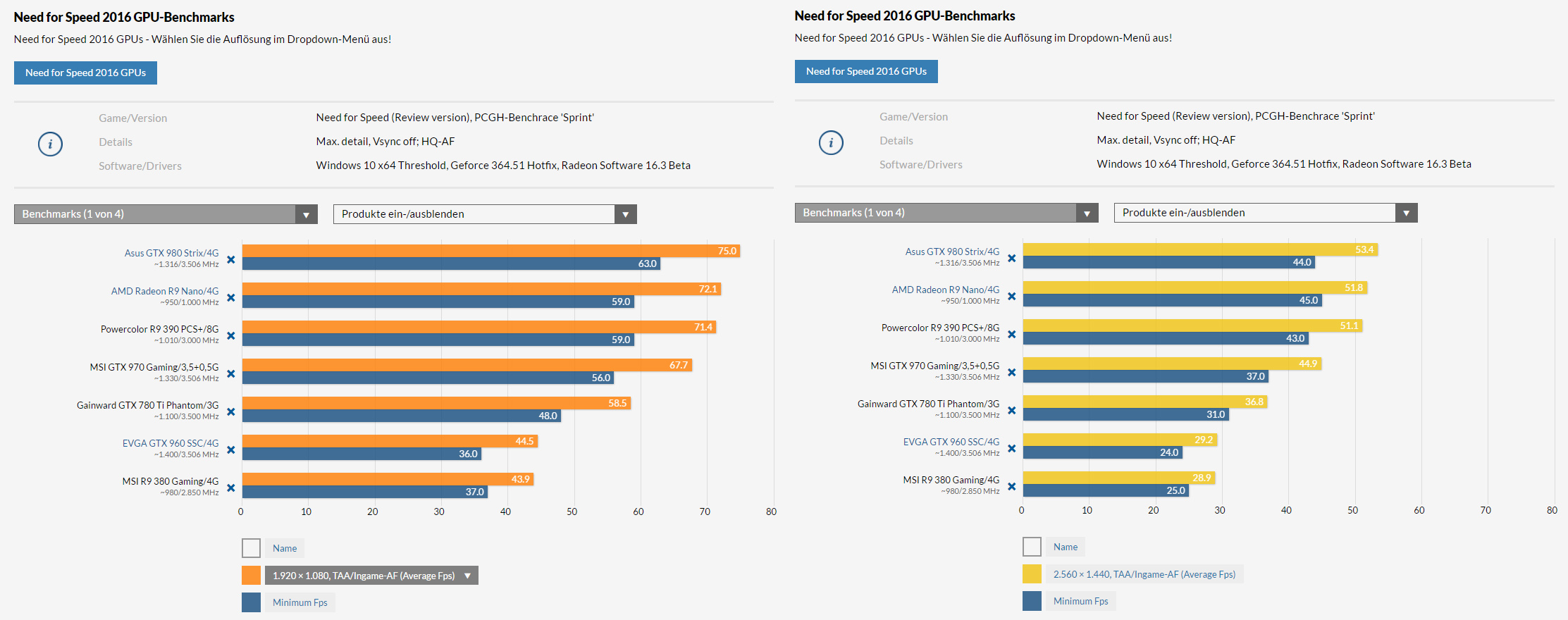Select the 2.560 × 1.440 legend label
Screen dimensions: 1568x620
pos(1144,574)
